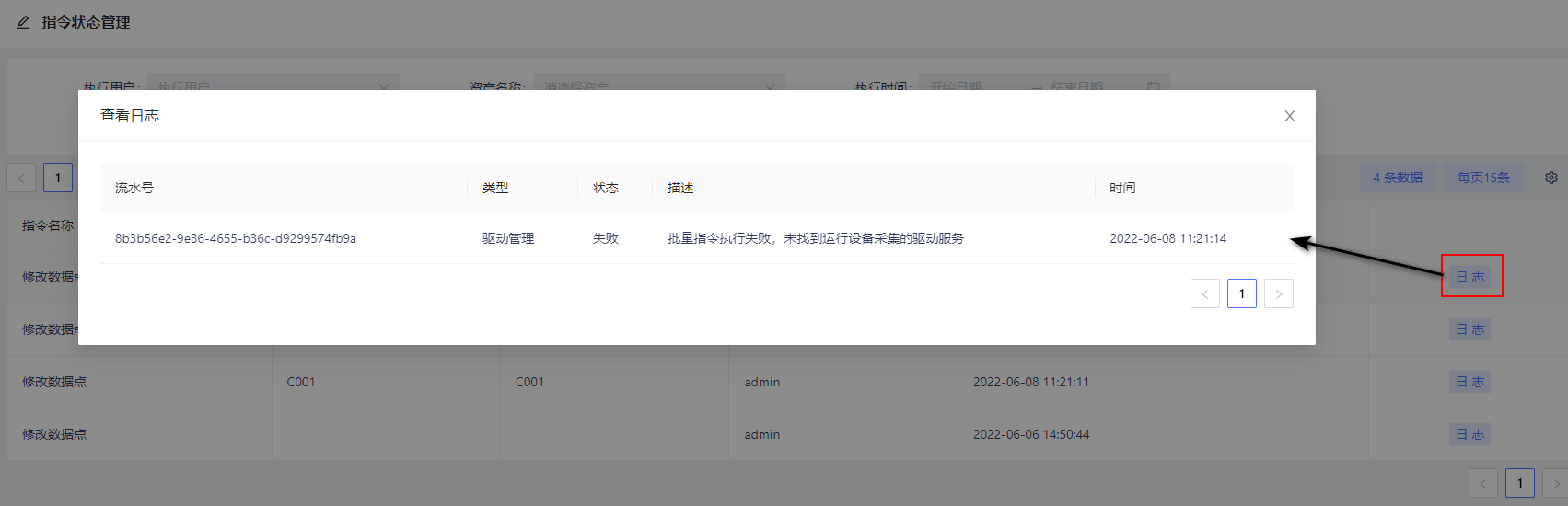Click the 驱动管理 type cell

pos(508,238)
